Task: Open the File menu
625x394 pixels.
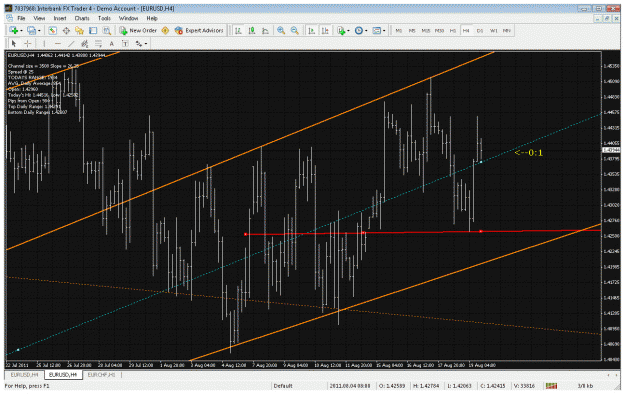Action: (x=22, y=18)
